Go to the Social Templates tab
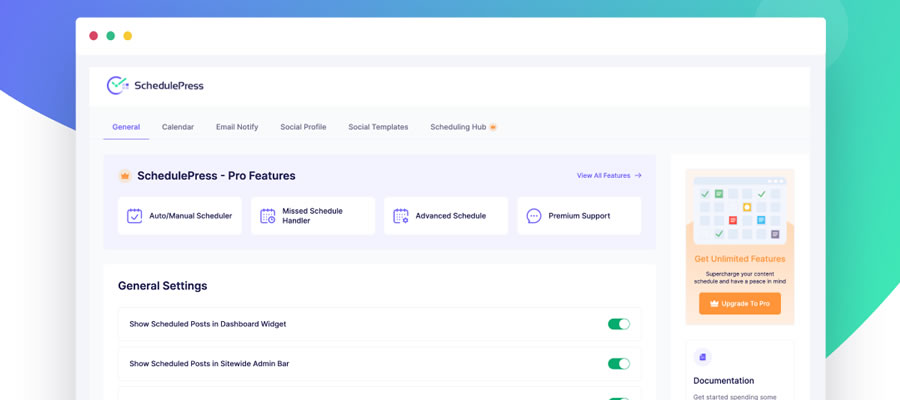 tap(378, 127)
